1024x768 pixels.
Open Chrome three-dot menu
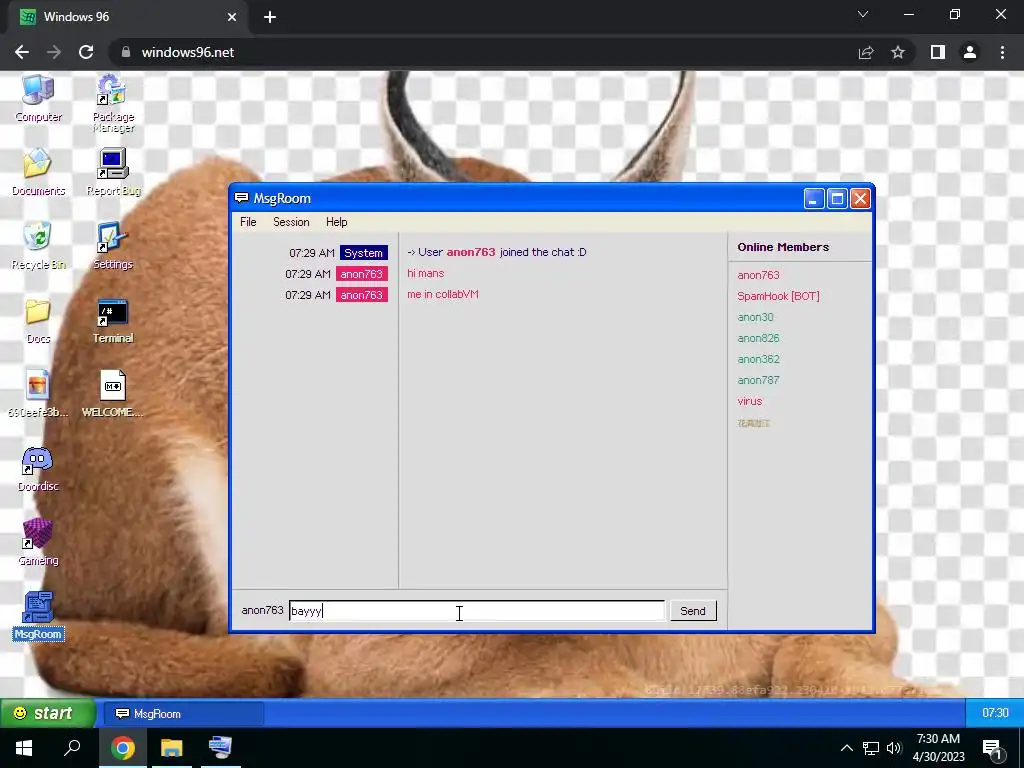1002,52
